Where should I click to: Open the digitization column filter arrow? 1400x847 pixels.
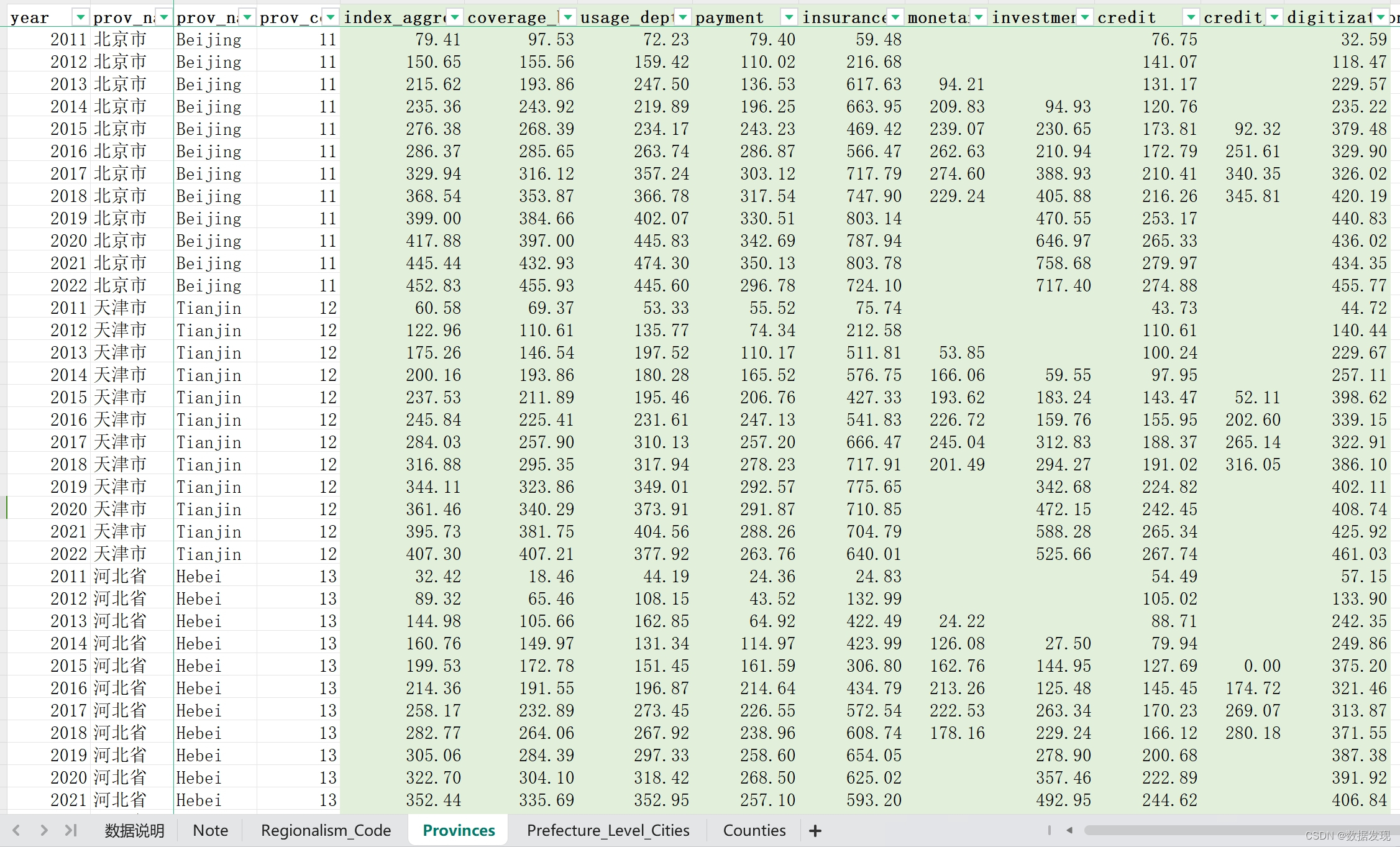pyautogui.click(x=1381, y=17)
